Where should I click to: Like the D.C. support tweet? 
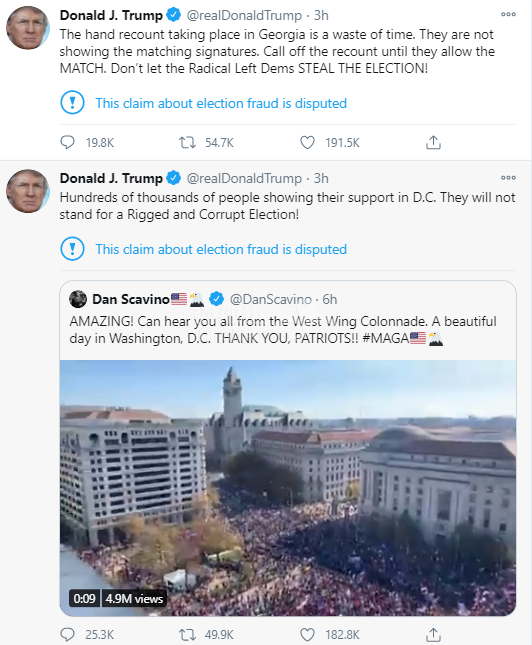point(307,635)
